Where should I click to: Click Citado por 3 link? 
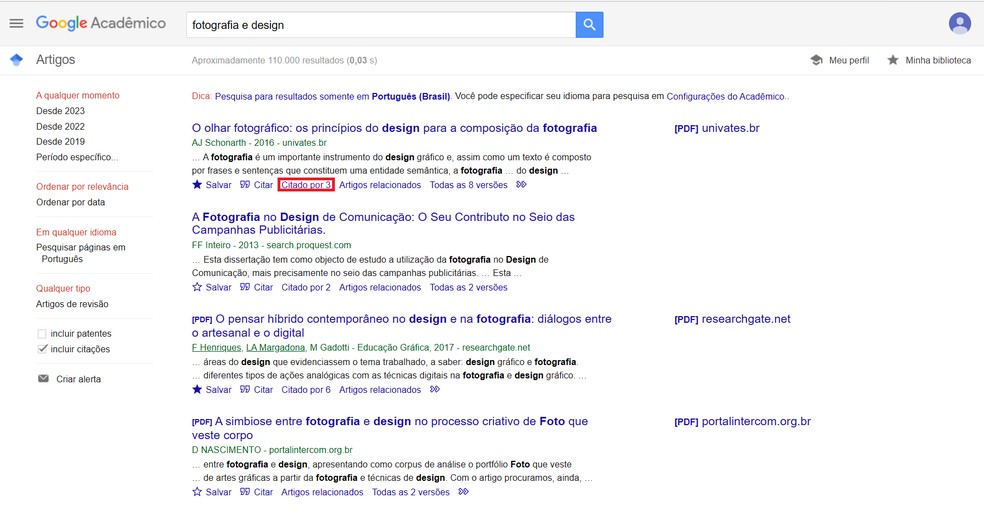pyautogui.click(x=306, y=184)
